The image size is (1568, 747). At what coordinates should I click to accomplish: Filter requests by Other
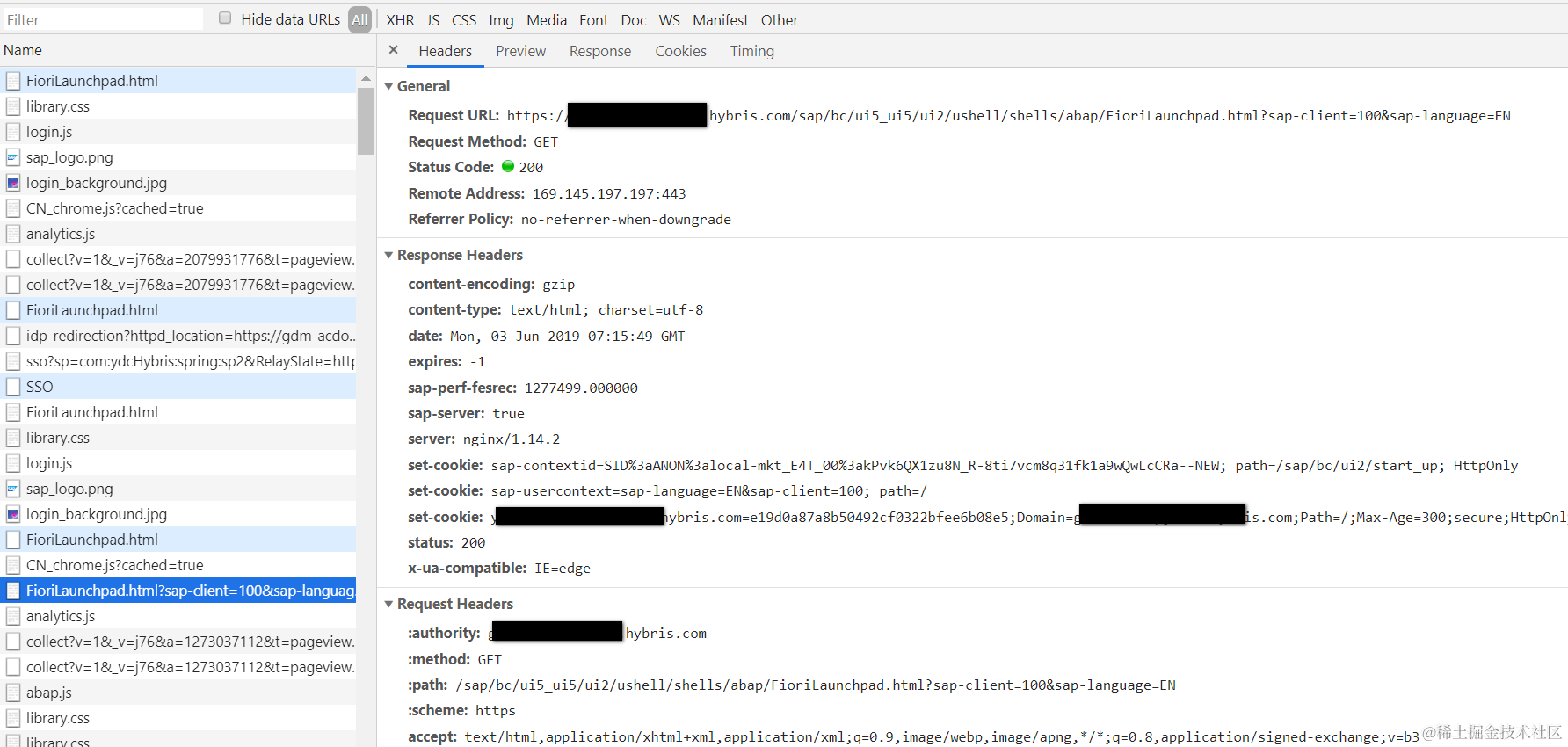click(x=780, y=20)
